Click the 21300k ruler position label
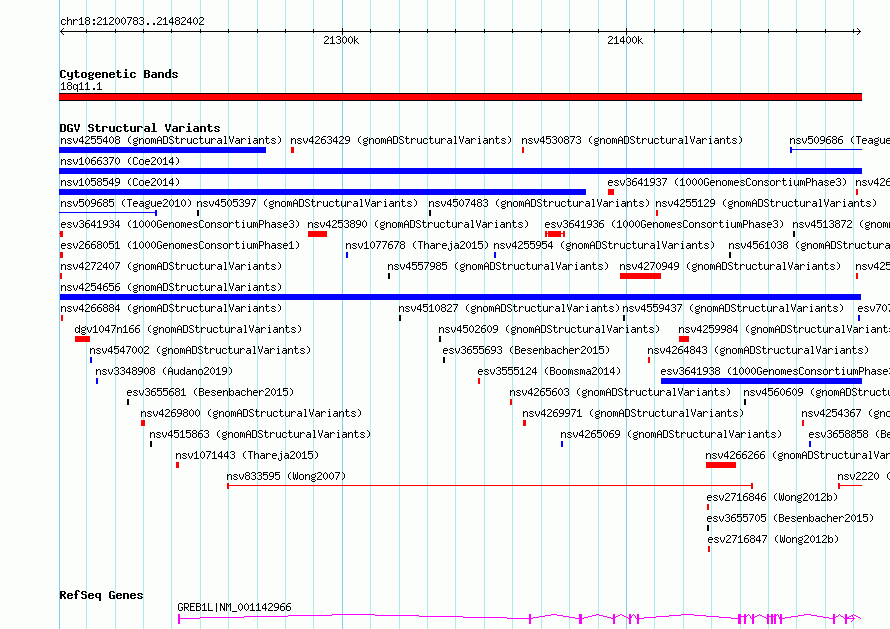 [341, 40]
